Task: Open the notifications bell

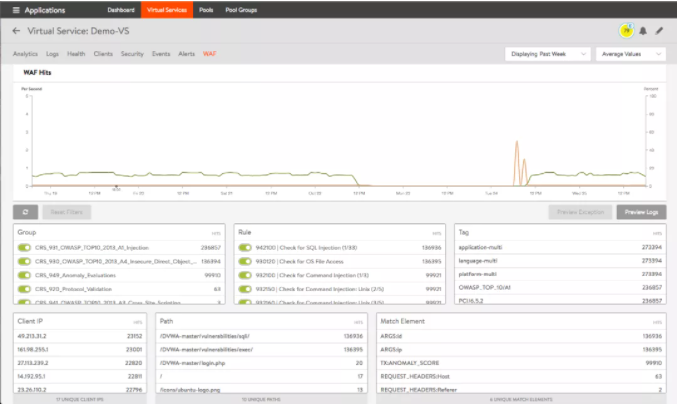Action: coord(643,31)
